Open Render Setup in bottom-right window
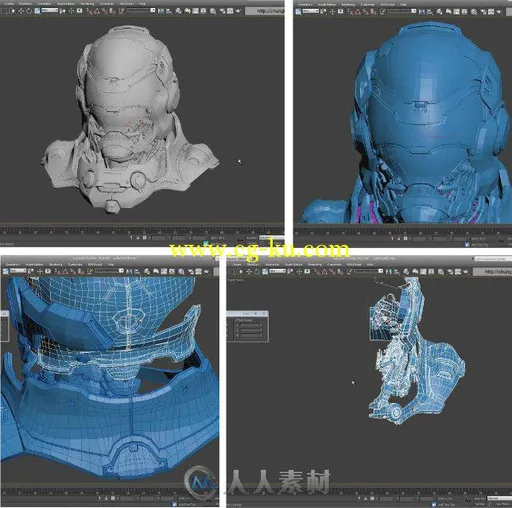Screen dimensions: 512x508 coord(449,271)
